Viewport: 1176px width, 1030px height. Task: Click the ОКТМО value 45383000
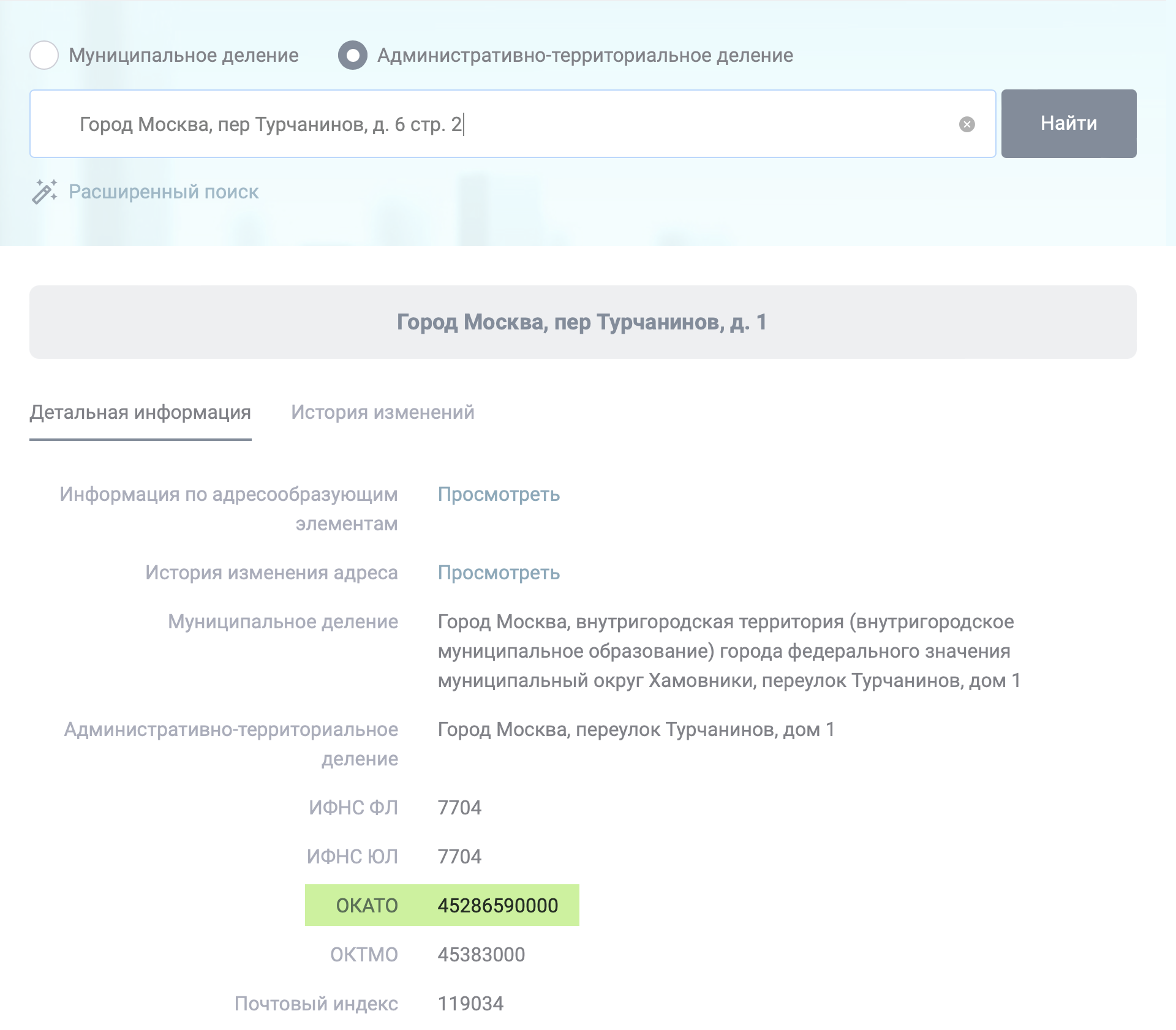481,955
